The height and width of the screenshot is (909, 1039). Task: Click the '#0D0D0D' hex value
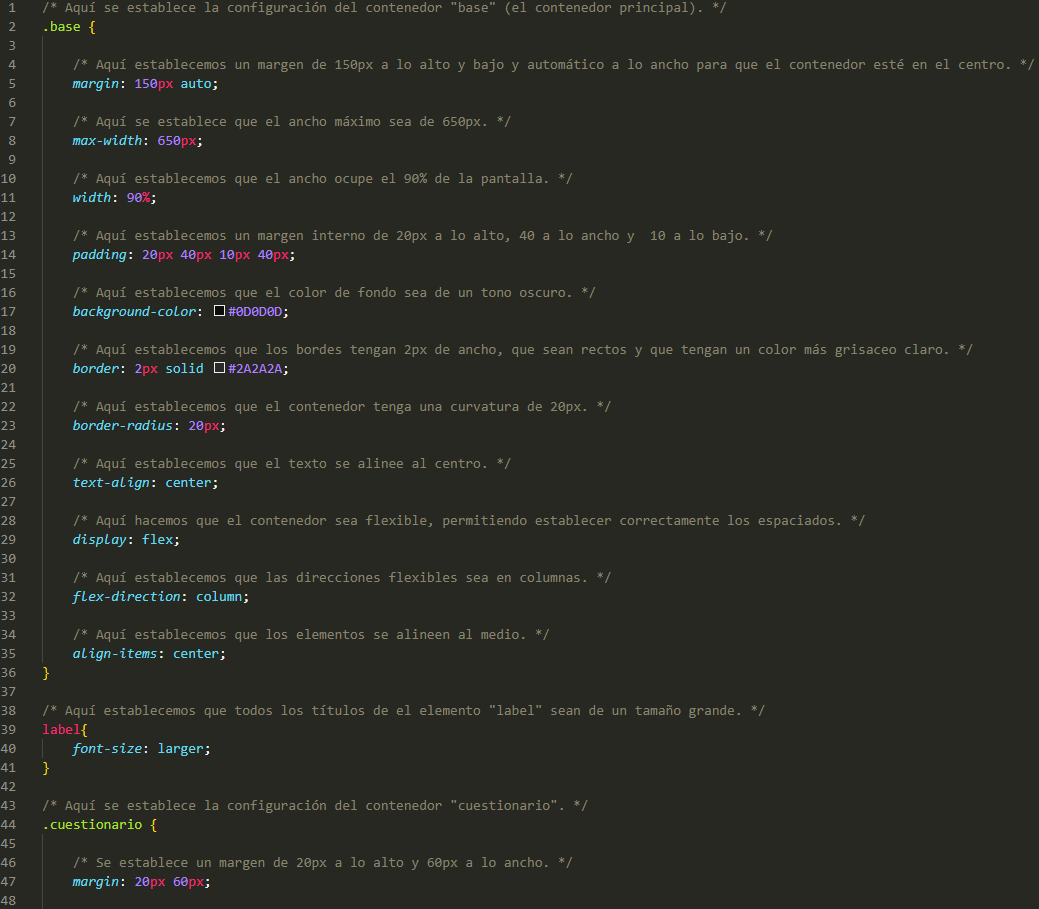[x=255, y=311]
